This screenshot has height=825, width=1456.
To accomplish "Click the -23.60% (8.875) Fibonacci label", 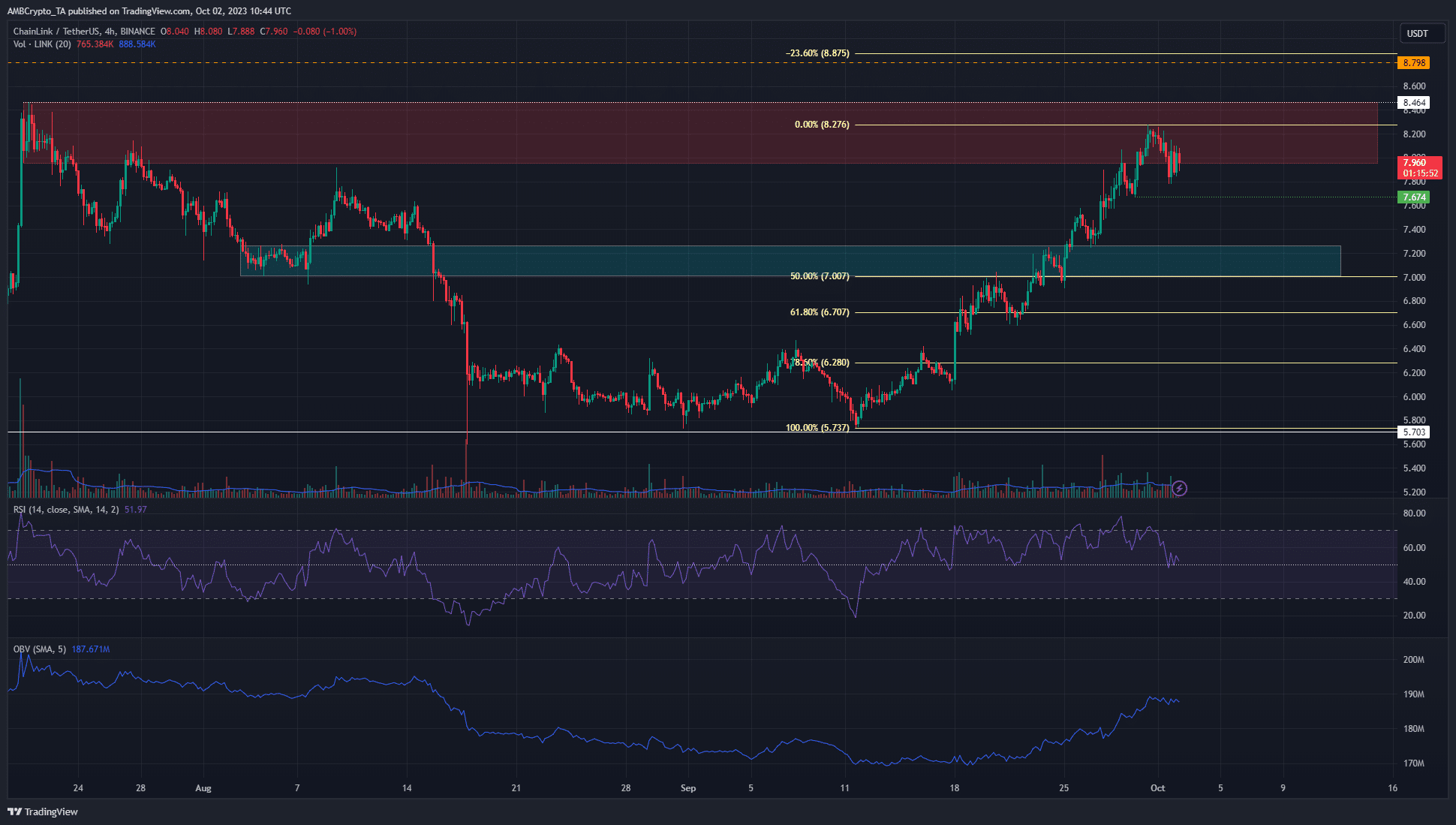I will point(817,53).
